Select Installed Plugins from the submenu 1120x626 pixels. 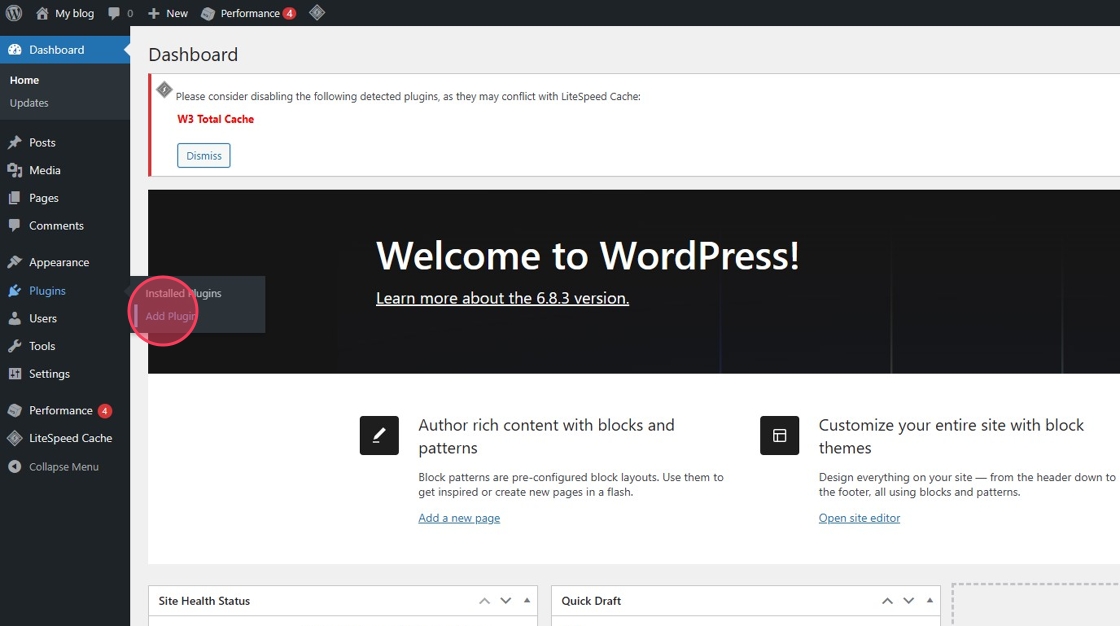click(183, 294)
